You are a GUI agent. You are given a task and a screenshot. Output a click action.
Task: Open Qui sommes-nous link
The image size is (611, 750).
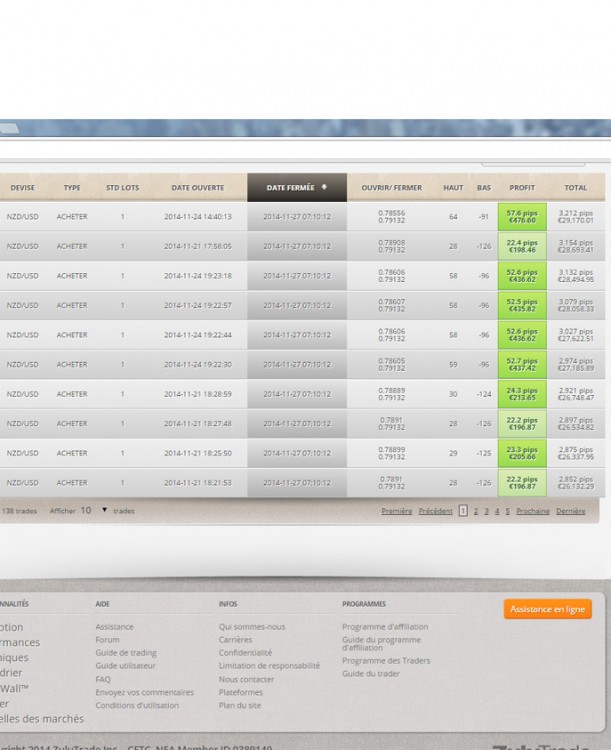pyautogui.click(x=252, y=627)
